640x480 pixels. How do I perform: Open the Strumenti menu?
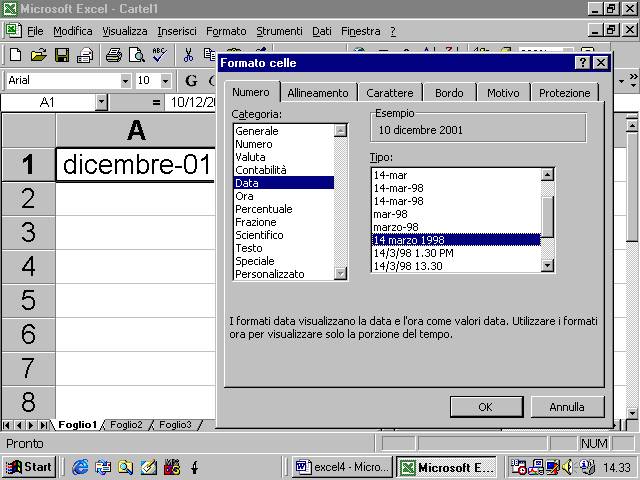[x=279, y=31]
